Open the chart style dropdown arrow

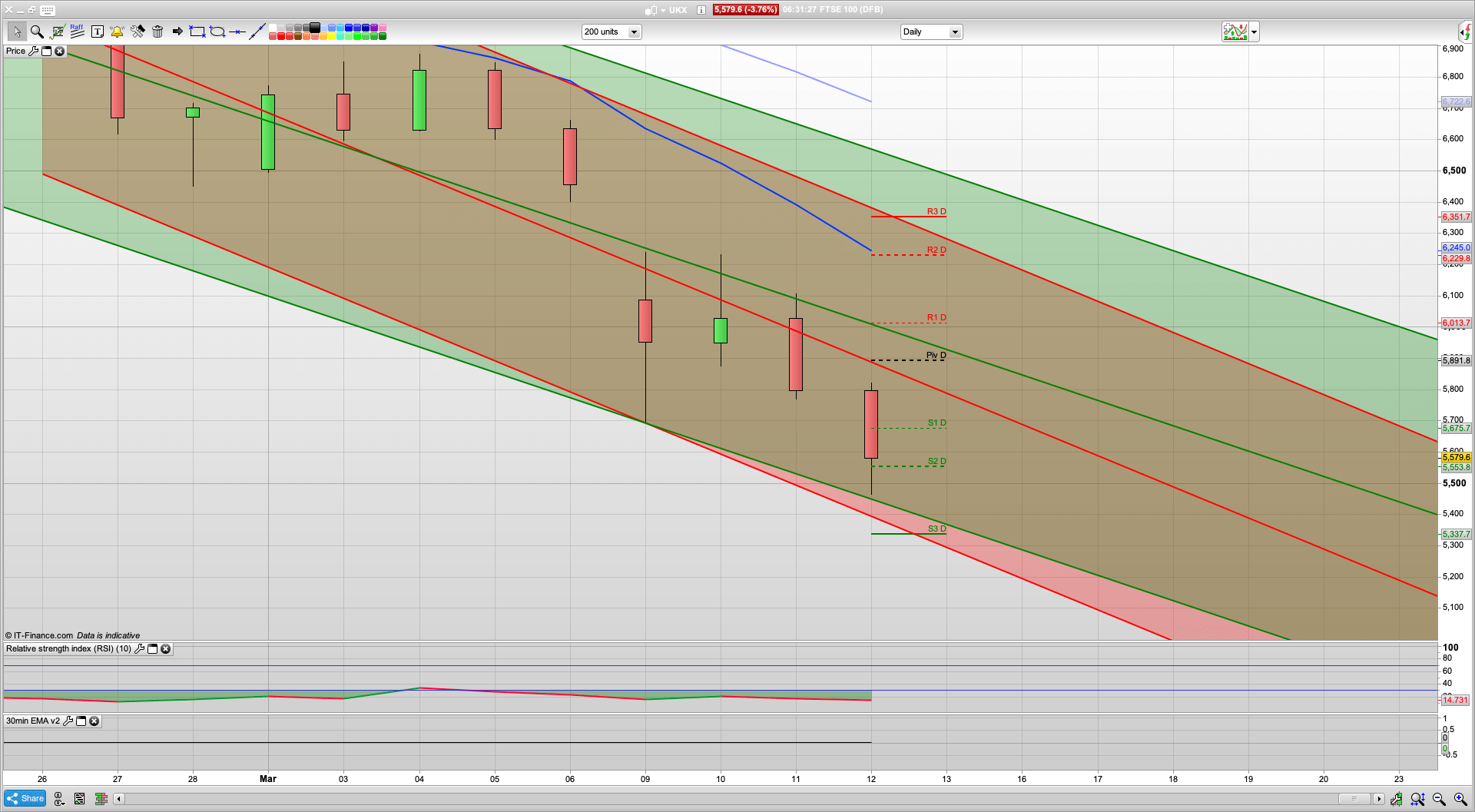point(1254,32)
